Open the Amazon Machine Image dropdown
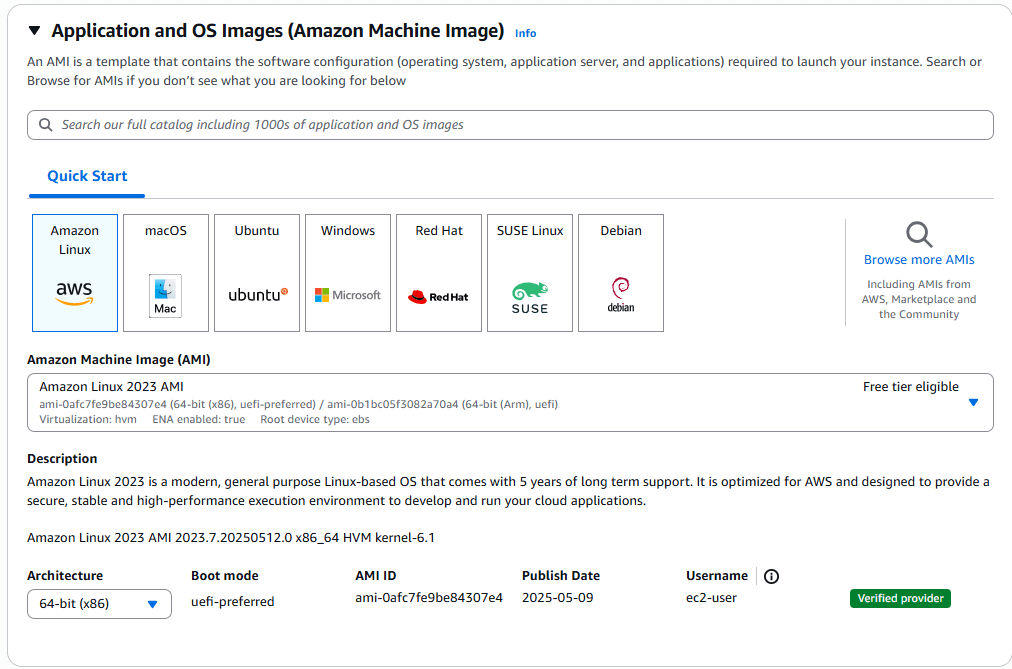Image resolution: width=1012 pixels, height=669 pixels. (972, 402)
